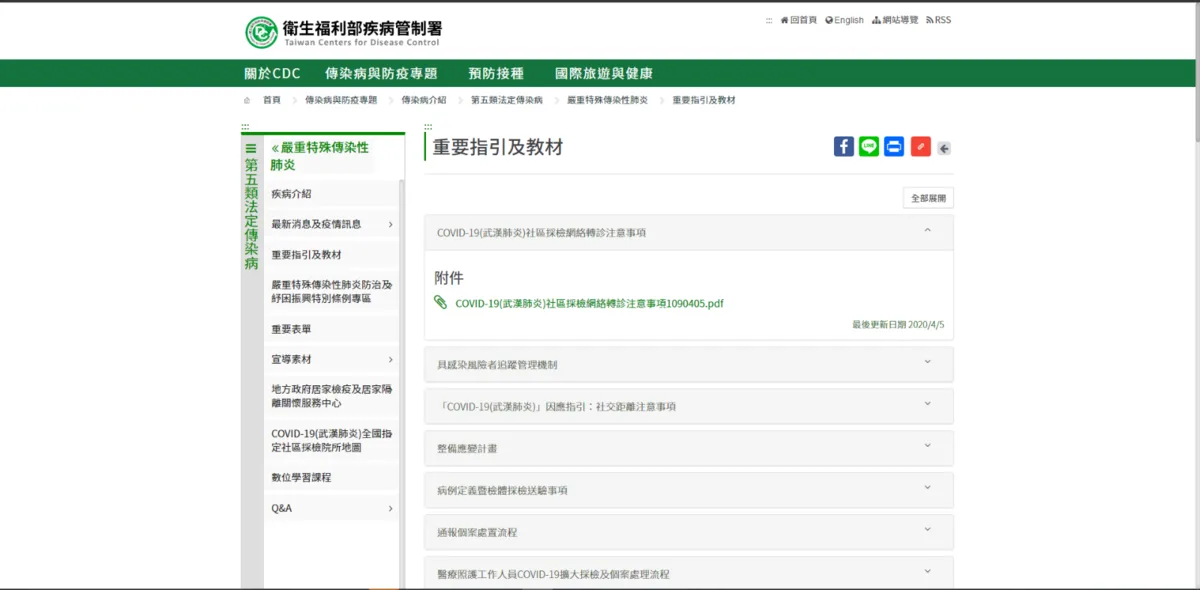The image size is (1200, 590).
Task: Click the Taiwan CDC logo
Action: [343, 32]
